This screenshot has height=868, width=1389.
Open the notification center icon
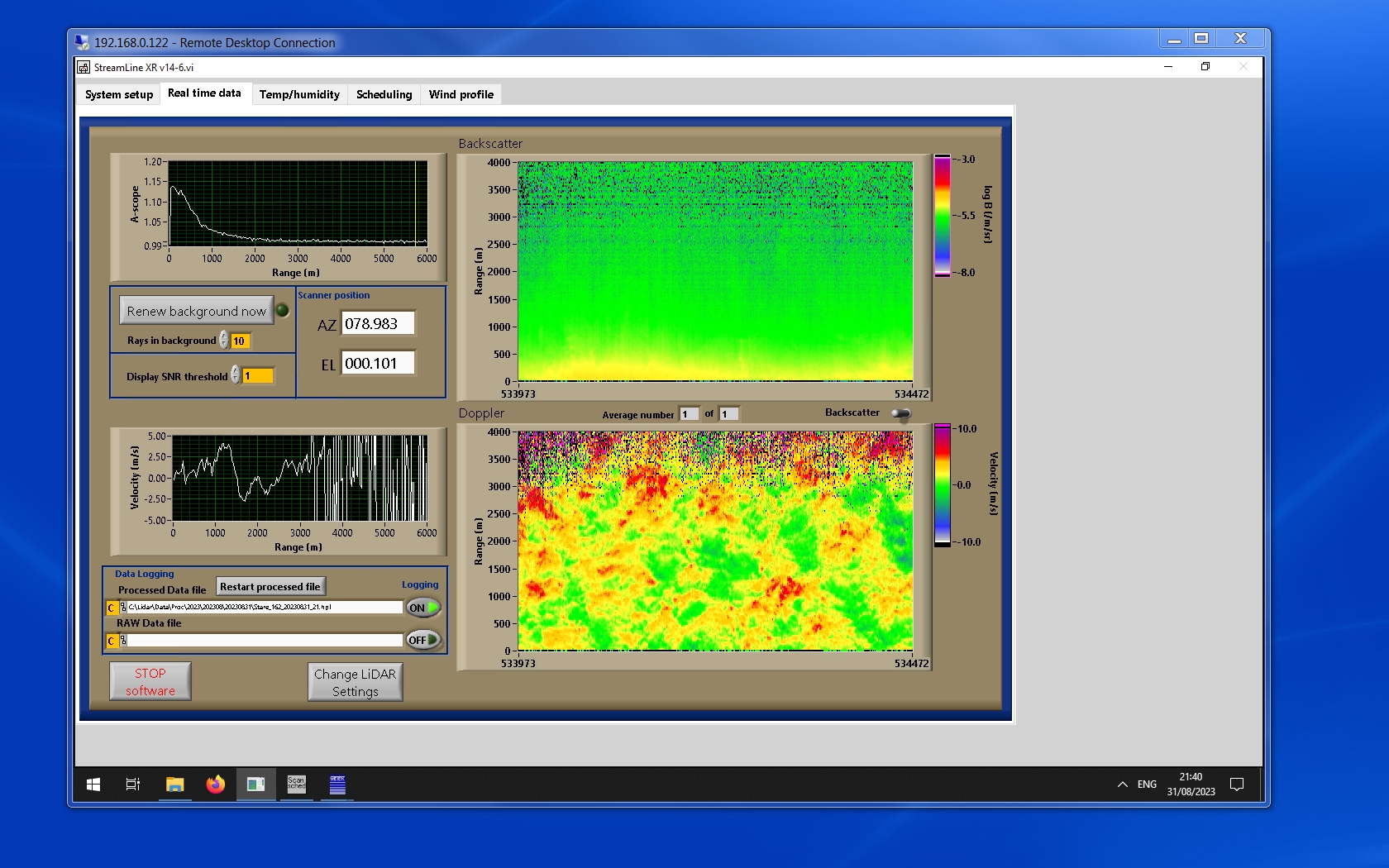click(x=1237, y=785)
